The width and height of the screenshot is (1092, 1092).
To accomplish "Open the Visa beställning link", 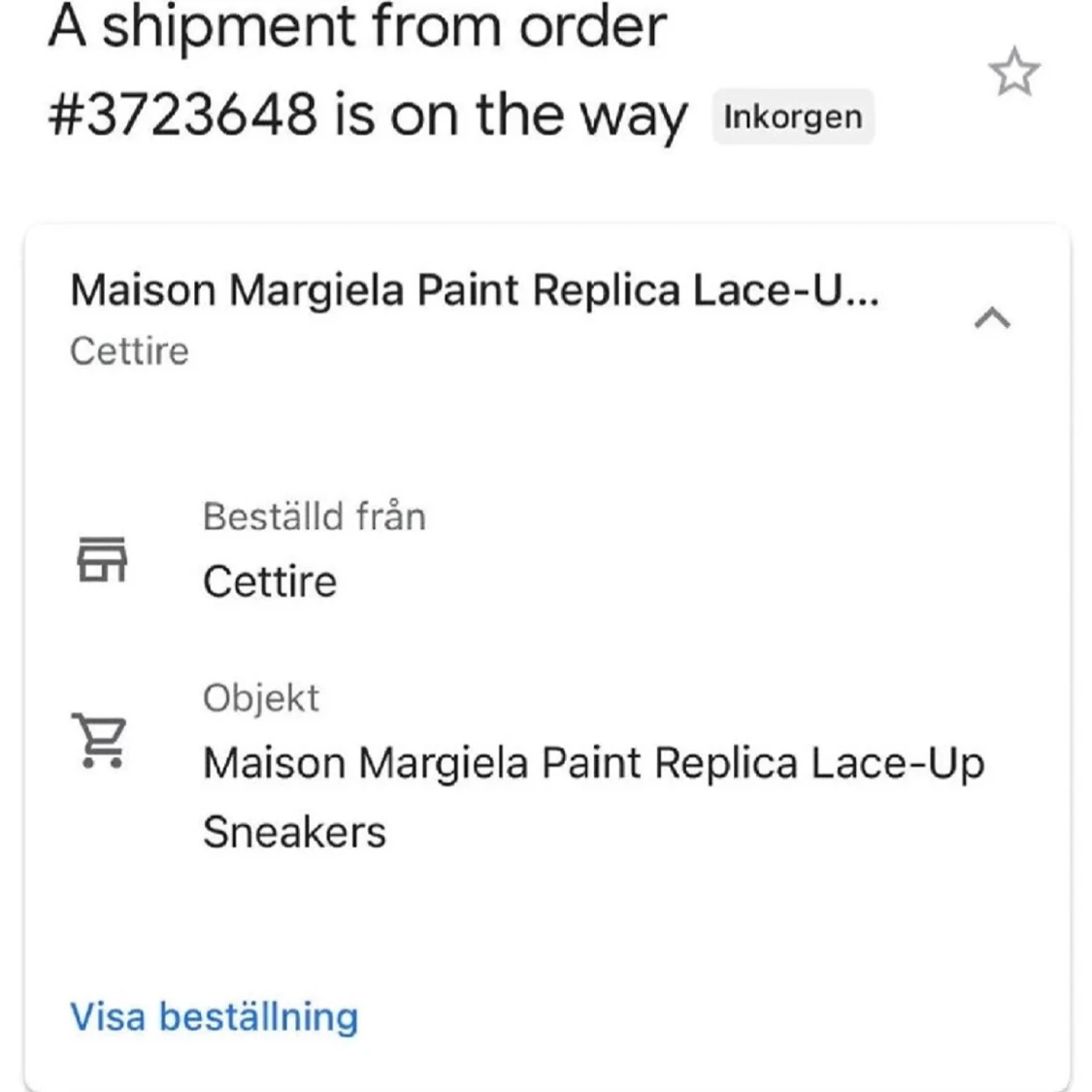I will (x=215, y=1016).
